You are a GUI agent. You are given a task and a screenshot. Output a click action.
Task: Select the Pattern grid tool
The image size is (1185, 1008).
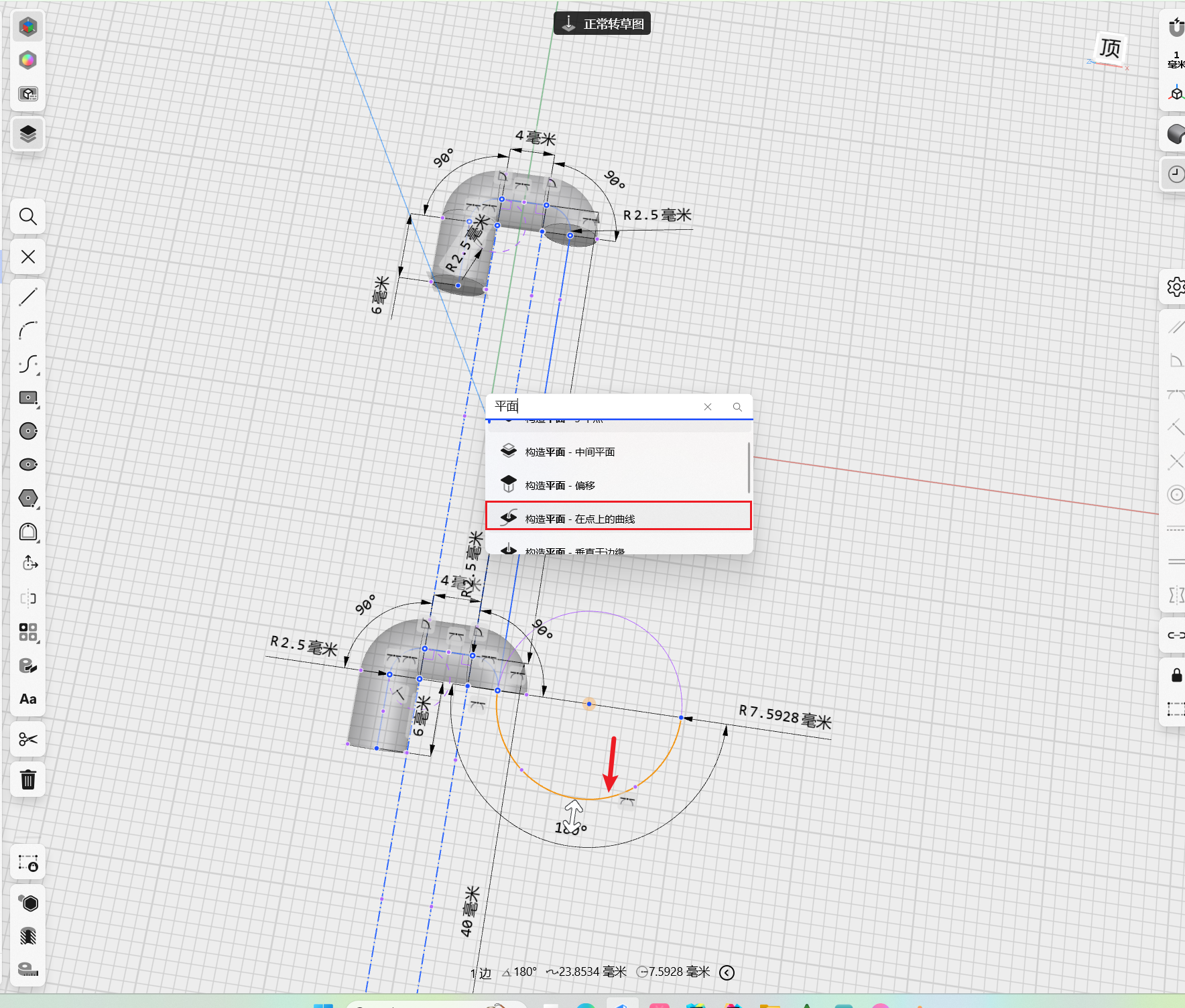28,632
